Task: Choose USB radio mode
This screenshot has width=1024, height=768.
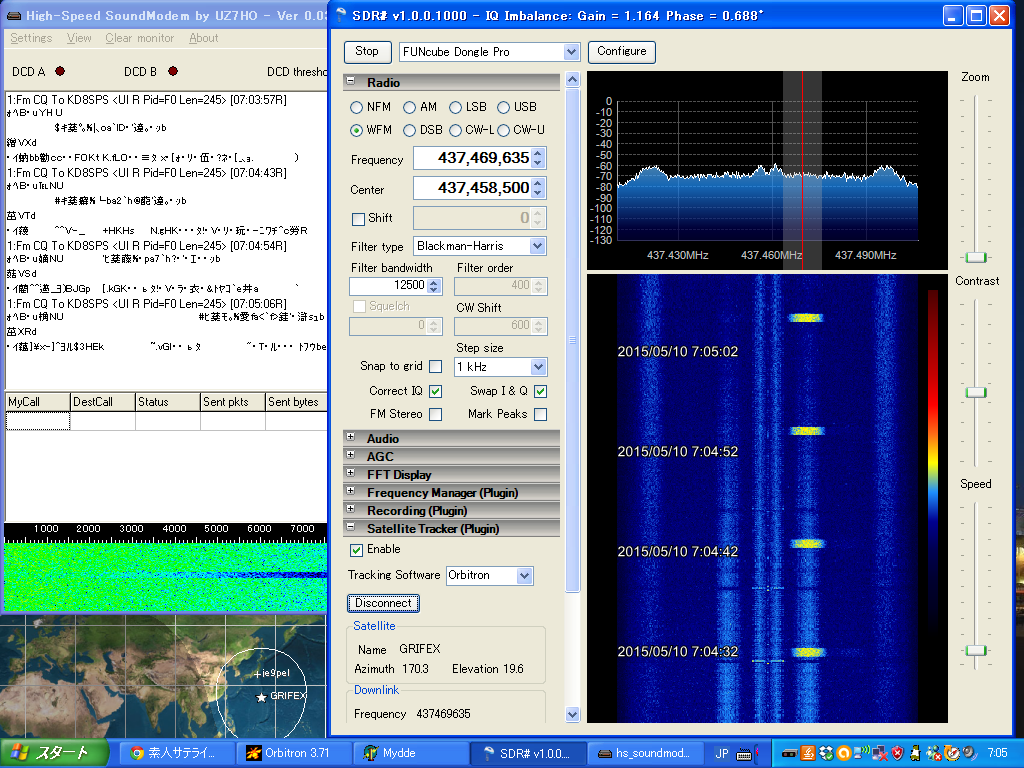Action: click(x=504, y=107)
